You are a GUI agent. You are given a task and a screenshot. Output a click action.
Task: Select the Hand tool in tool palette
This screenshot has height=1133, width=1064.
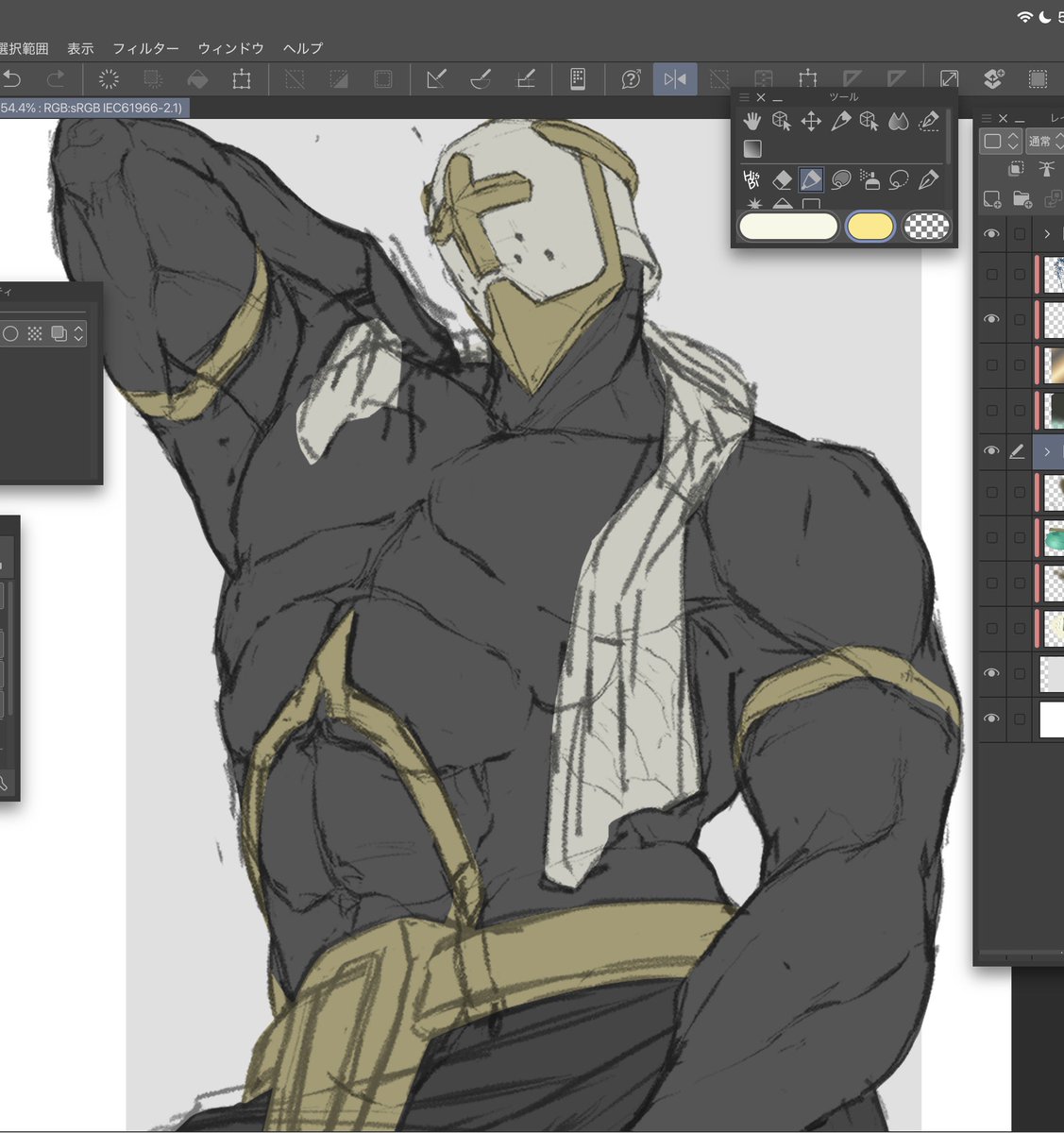tap(752, 121)
